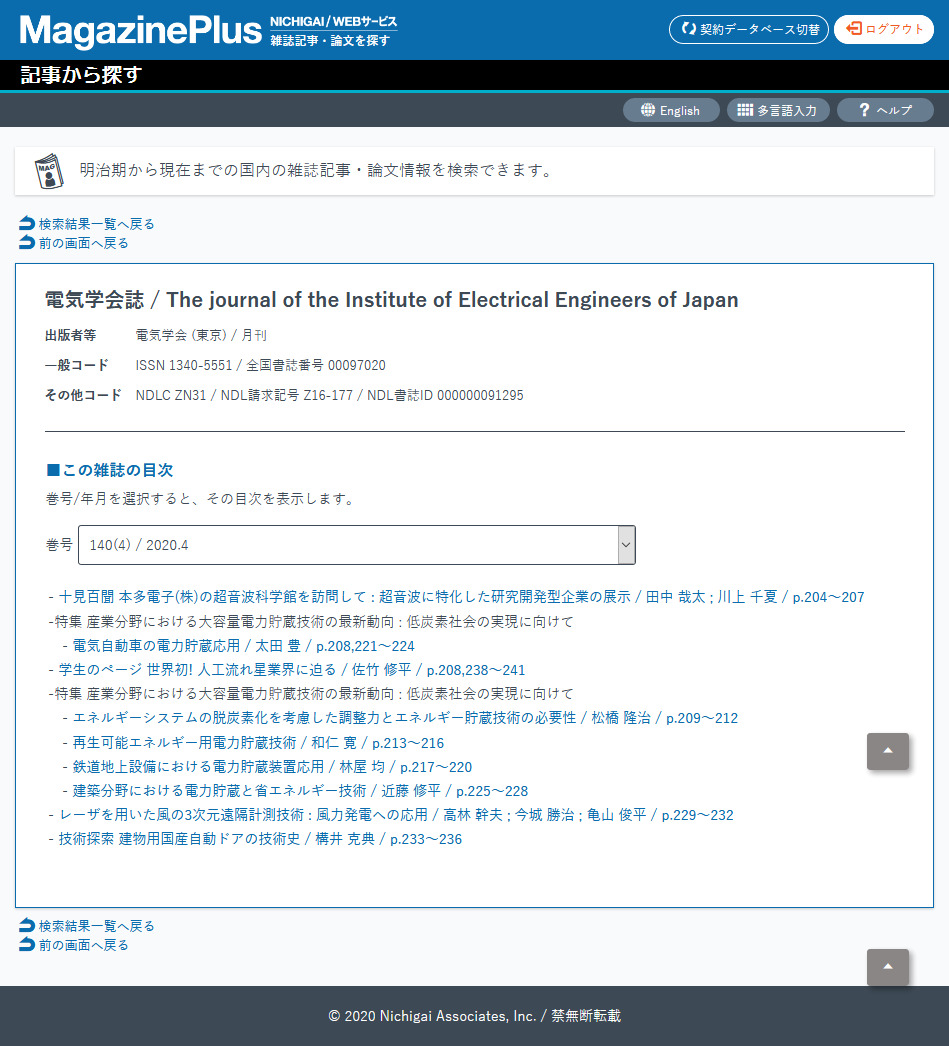Image resolution: width=949 pixels, height=1046 pixels.
Task: Click the dropdown arrow beside 140(4) / 2020.4
Action: pyautogui.click(x=626, y=545)
